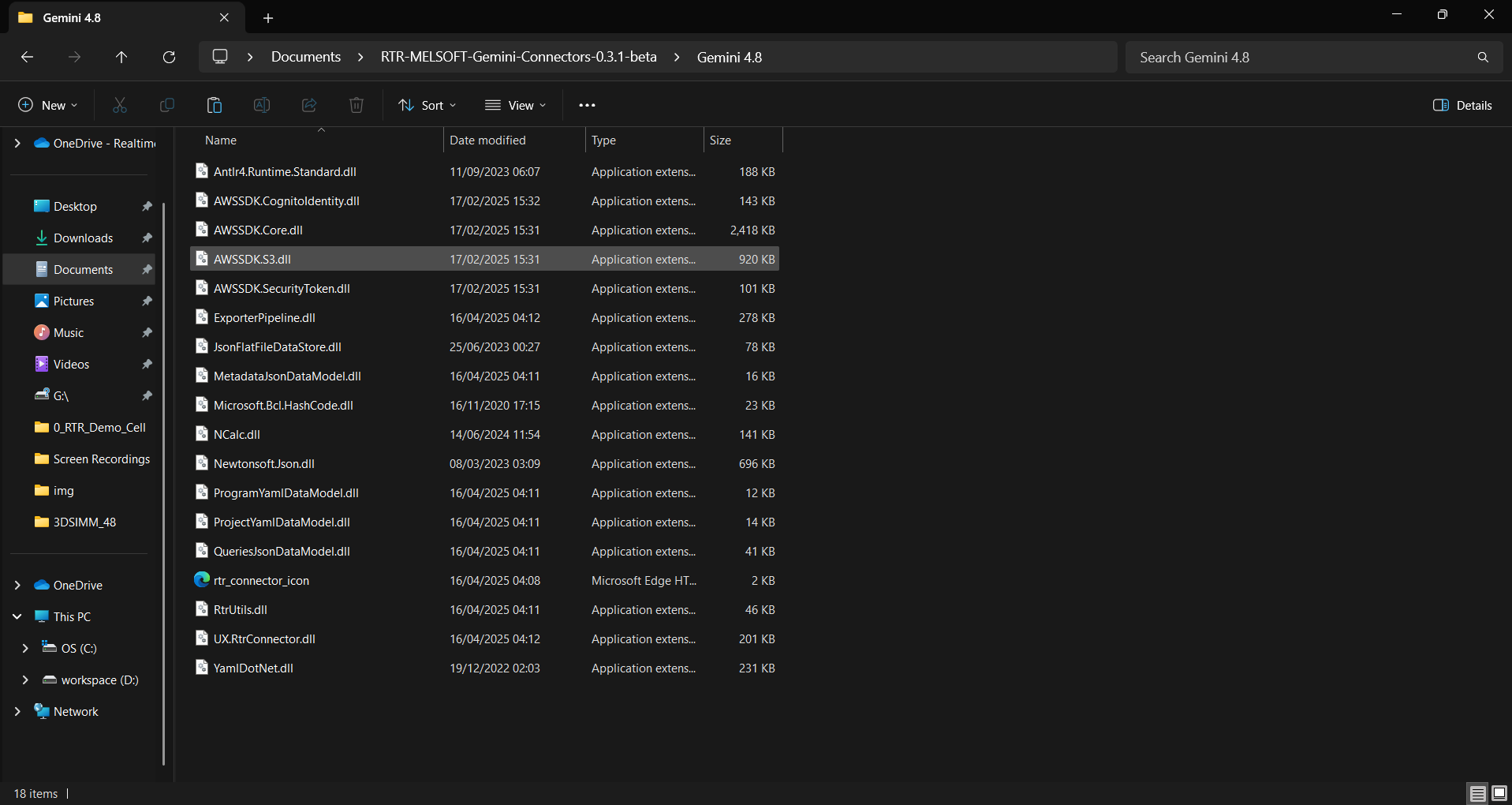Screen dimensions: 1512x805
Task: Click the Paste clipboard icon
Action: (215, 105)
